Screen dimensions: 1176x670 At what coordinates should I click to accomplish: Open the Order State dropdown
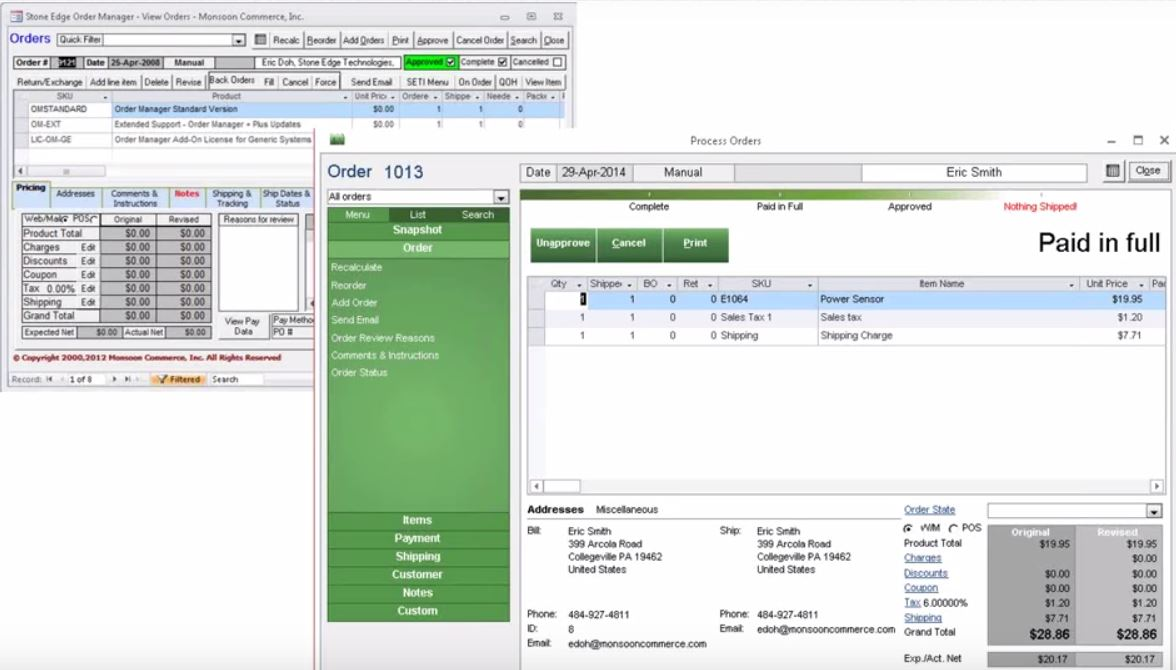point(1154,511)
